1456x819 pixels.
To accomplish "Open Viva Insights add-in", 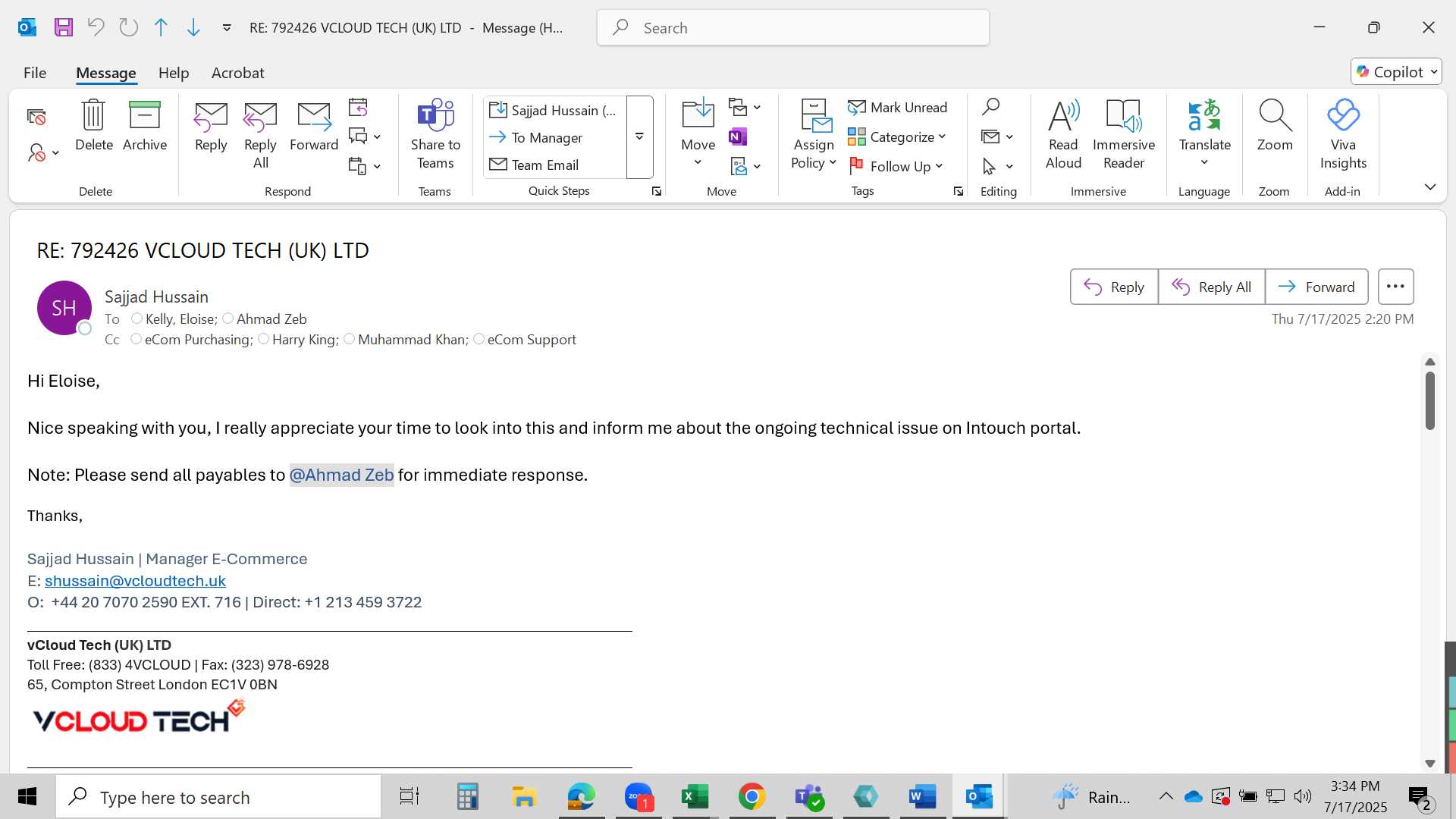I will tap(1343, 134).
